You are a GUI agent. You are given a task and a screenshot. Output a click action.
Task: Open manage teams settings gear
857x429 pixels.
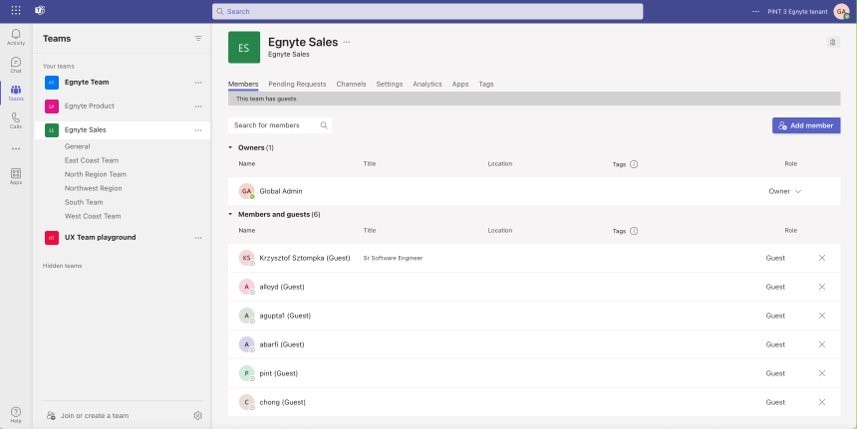coord(198,415)
